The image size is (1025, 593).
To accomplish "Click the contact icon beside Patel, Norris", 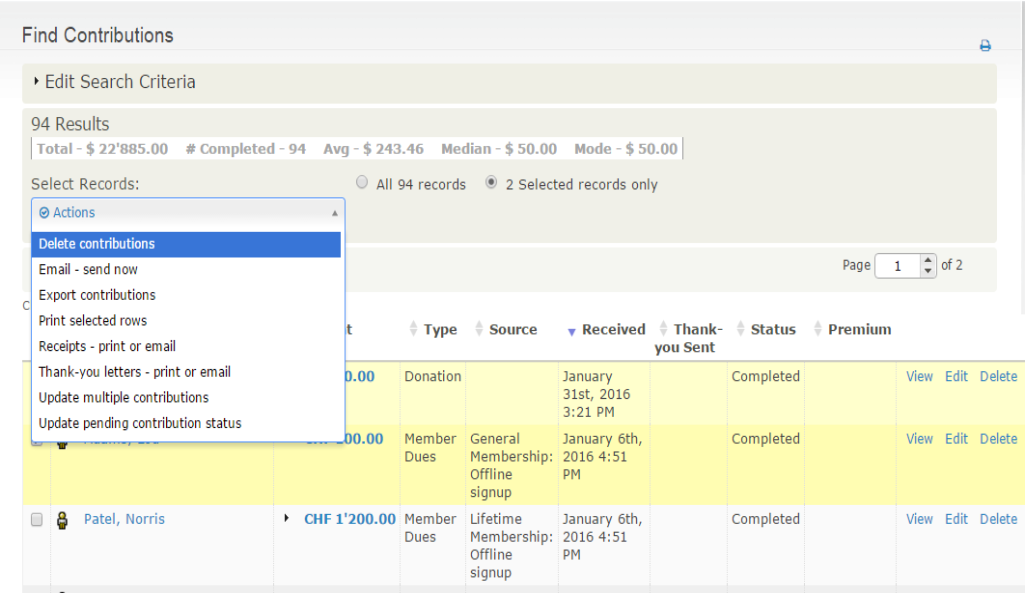I will (x=64, y=518).
